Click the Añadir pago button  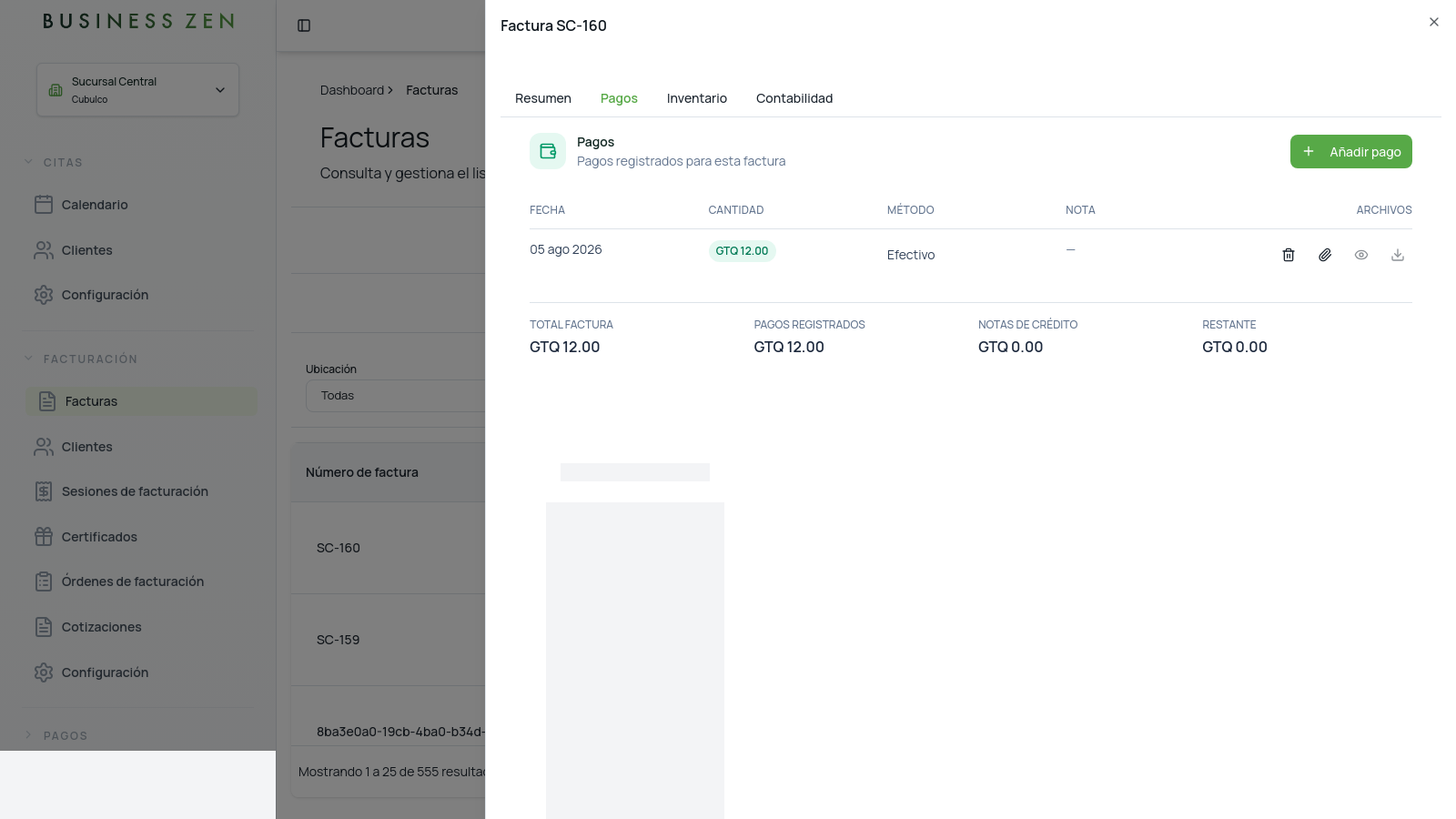click(x=1351, y=152)
